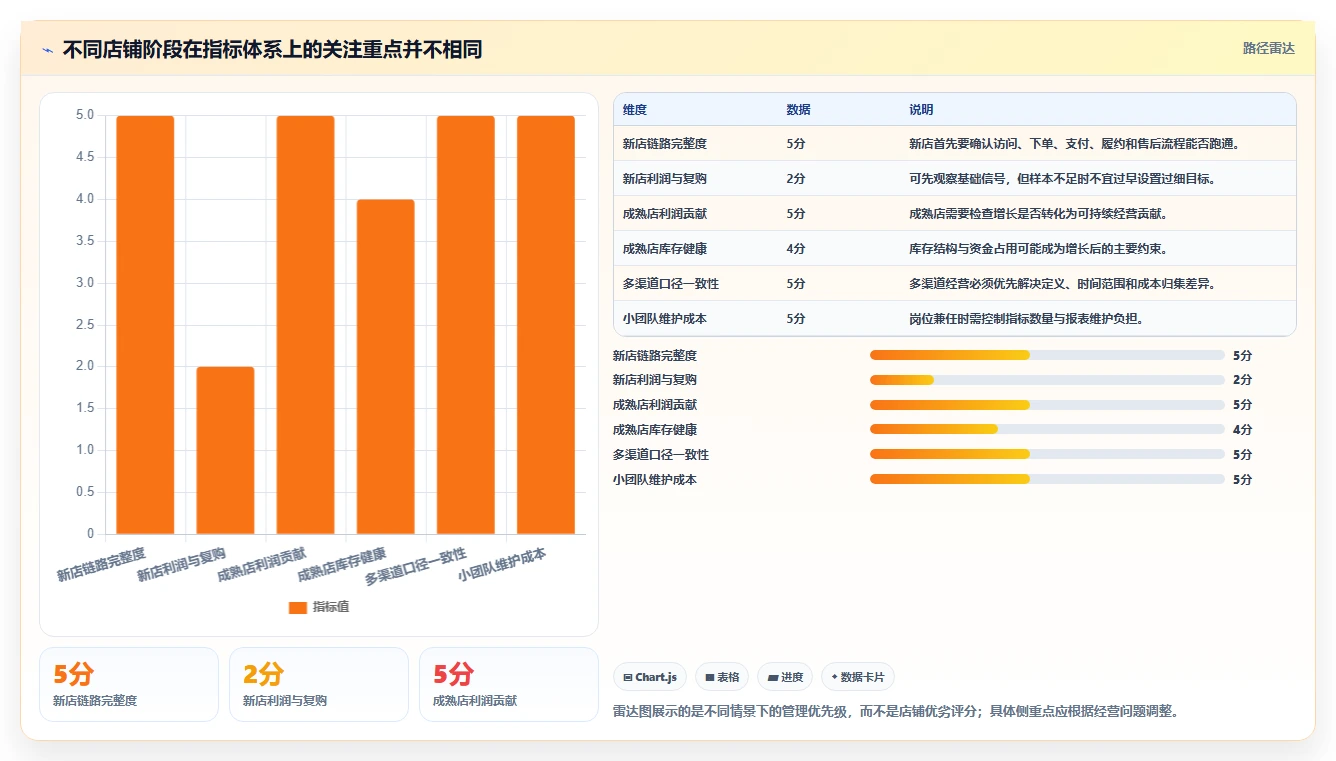Screen dimensions: 1336x761
Task: Click the page title 不同店铺阶段在指标体系
Action: click(x=272, y=50)
